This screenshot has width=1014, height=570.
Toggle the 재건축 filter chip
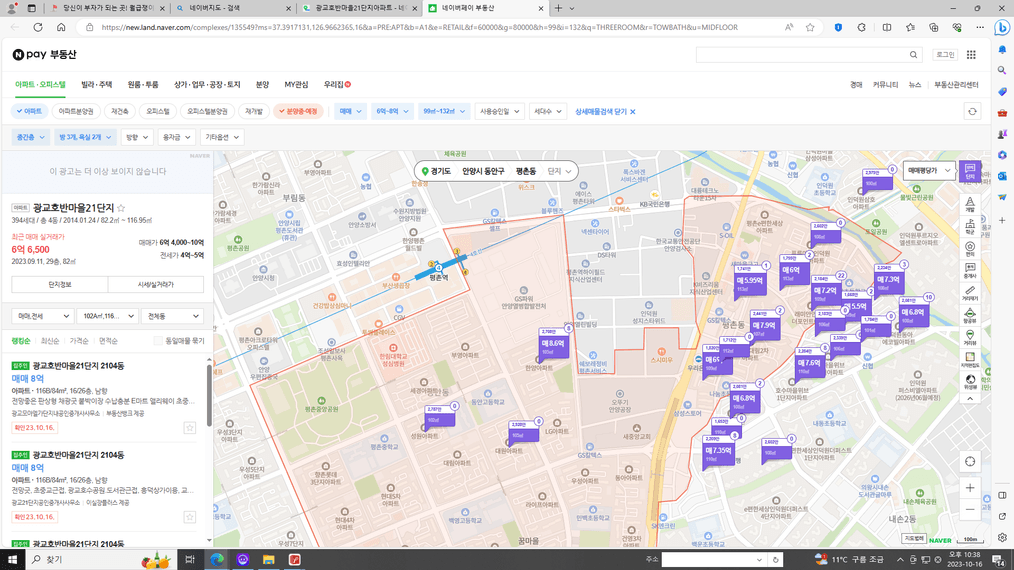tap(120, 111)
